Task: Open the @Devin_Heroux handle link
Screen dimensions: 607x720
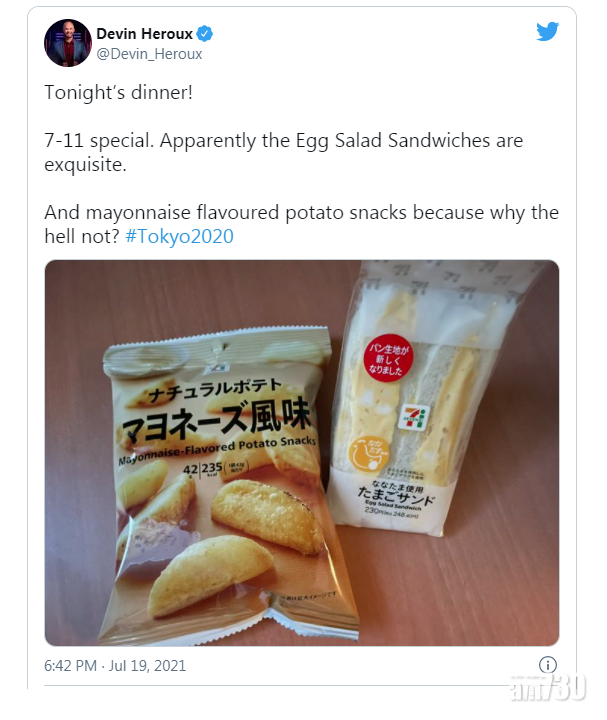Action: coord(149,54)
